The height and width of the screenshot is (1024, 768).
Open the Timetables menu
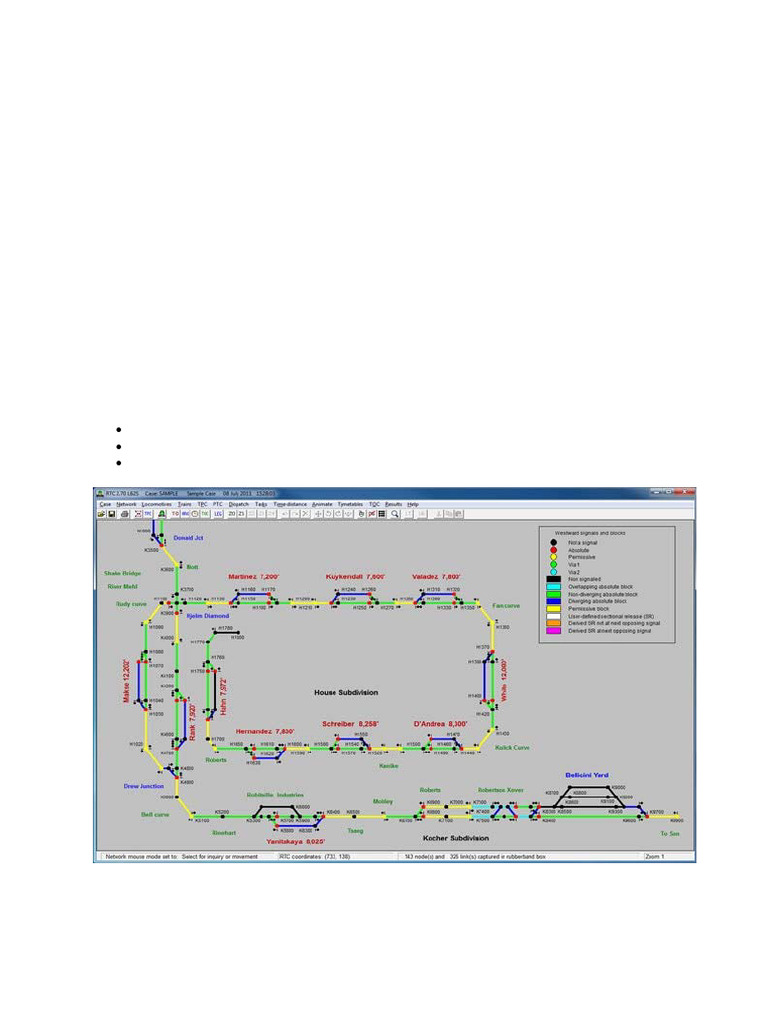click(x=350, y=504)
